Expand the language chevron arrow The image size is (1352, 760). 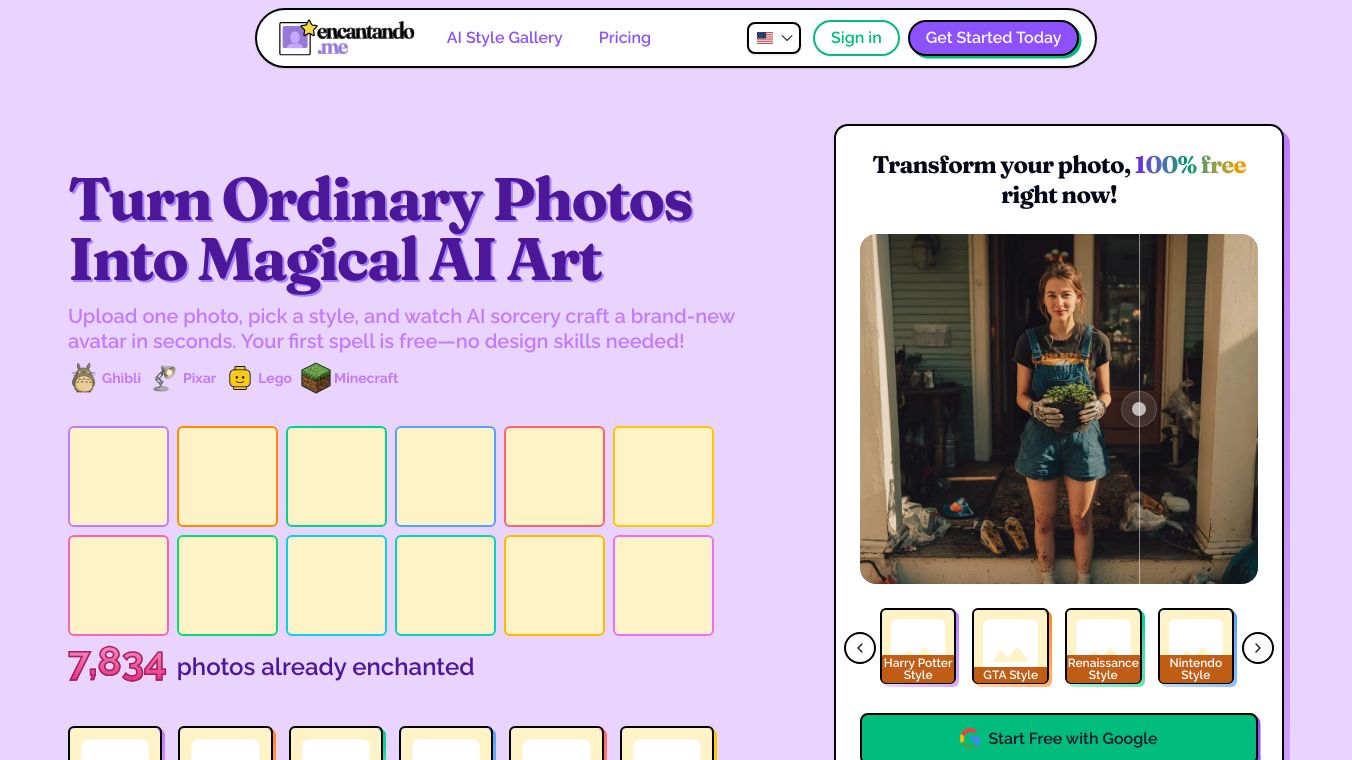(x=787, y=38)
